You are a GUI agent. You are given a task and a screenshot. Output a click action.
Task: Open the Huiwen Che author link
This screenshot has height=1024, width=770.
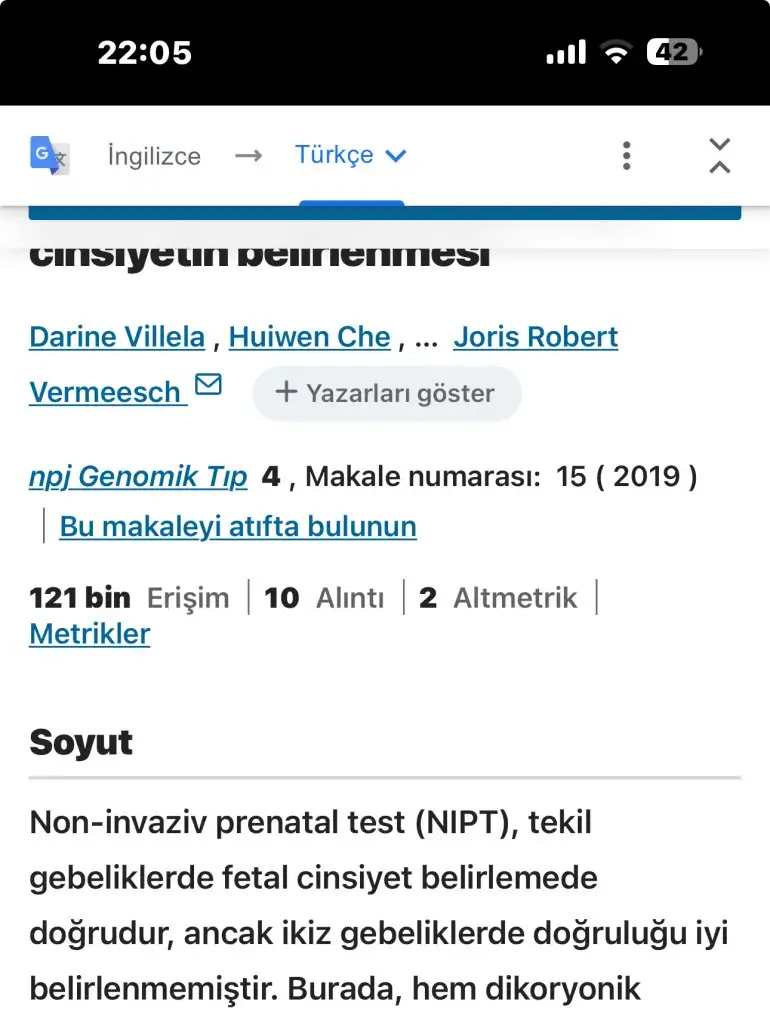[309, 337]
